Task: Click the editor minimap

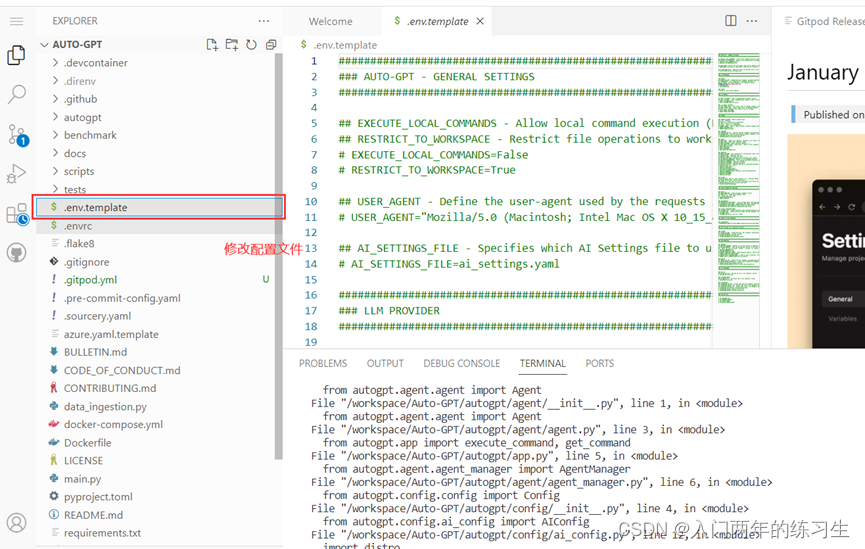Action: click(739, 178)
